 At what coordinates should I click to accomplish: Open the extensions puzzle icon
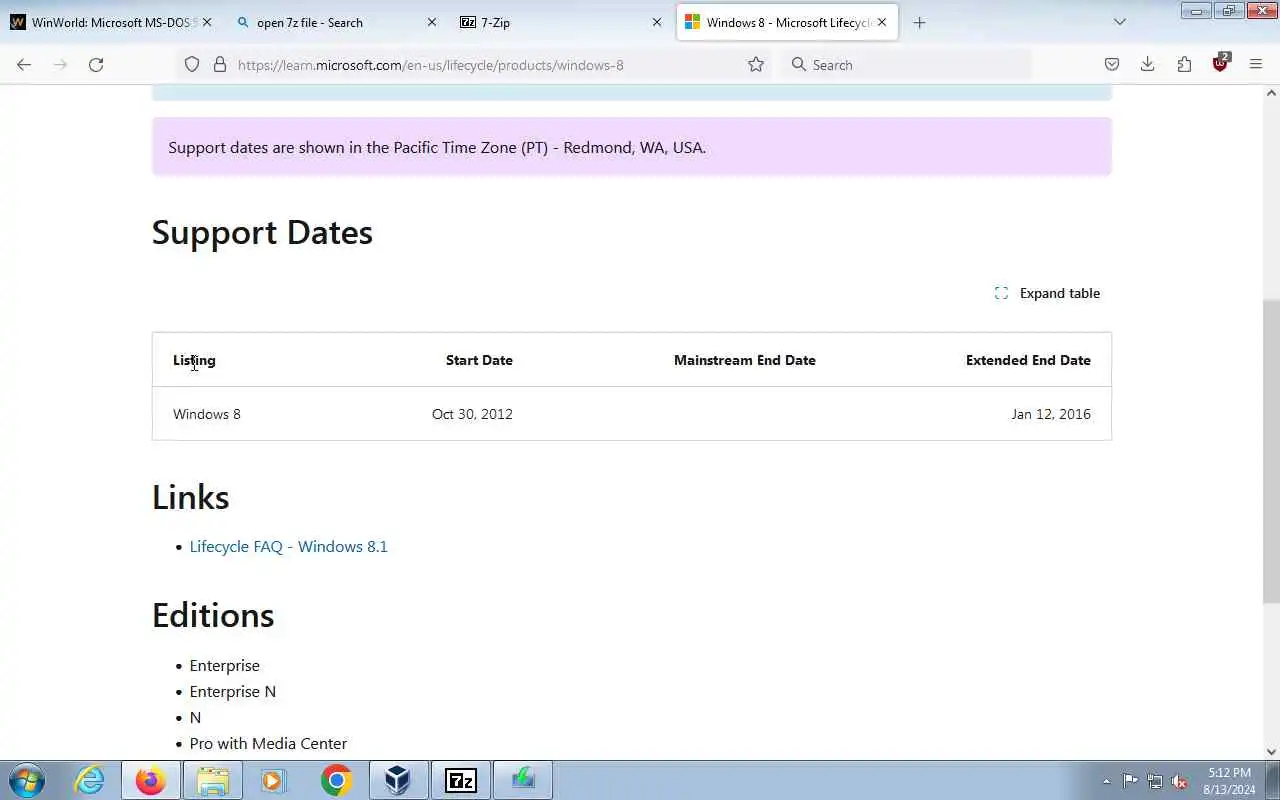[x=1184, y=64]
